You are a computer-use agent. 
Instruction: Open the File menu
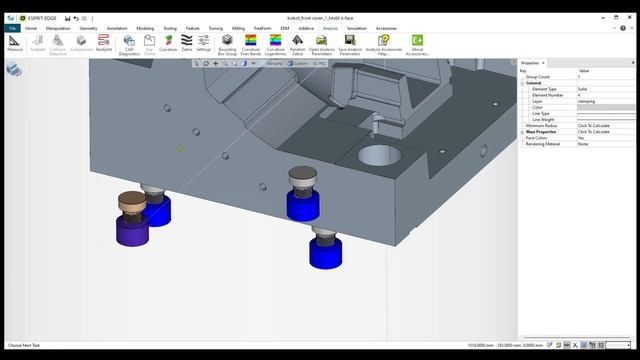[12, 28]
